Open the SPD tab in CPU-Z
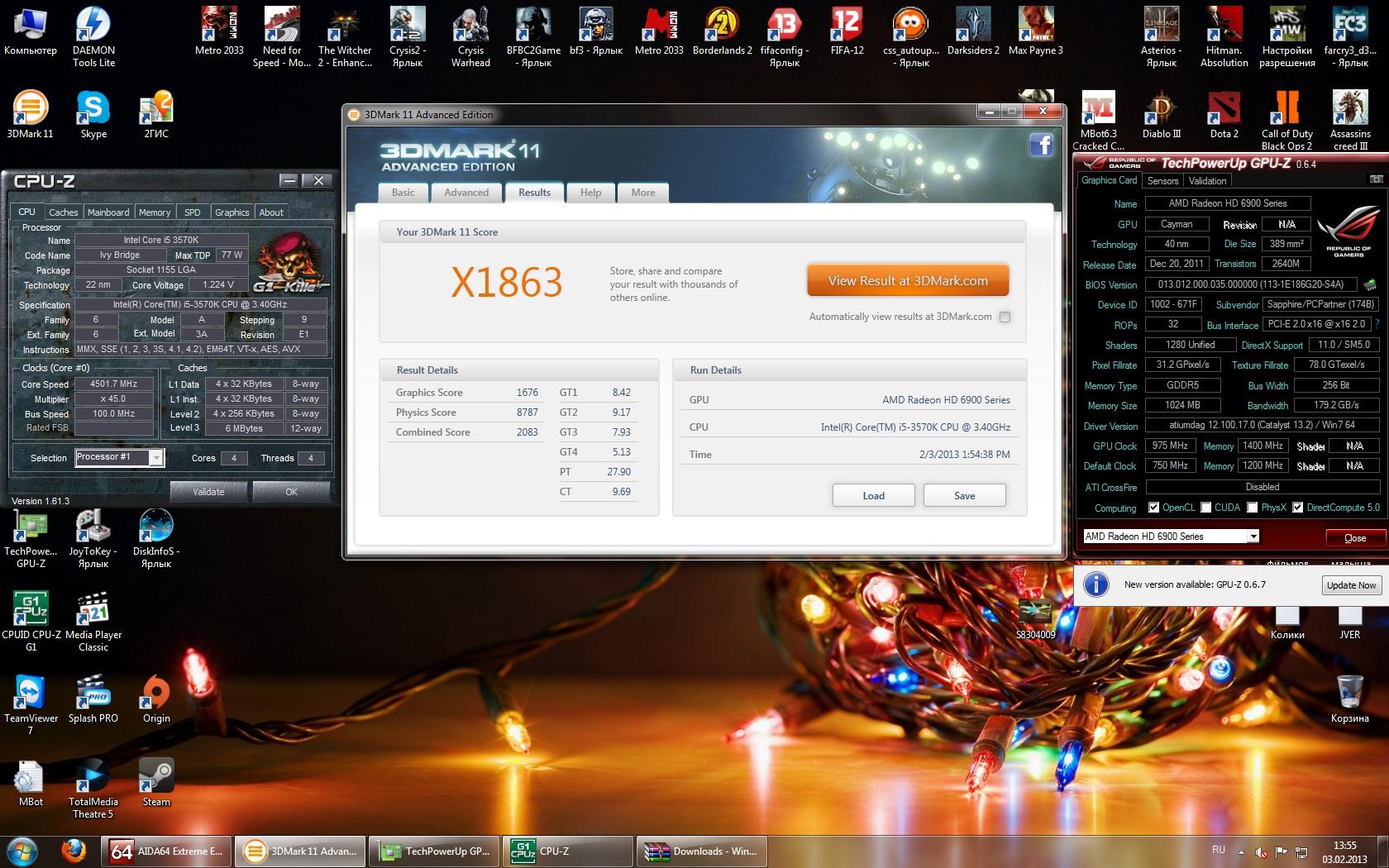Screen dimensions: 1389x868 [193, 212]
